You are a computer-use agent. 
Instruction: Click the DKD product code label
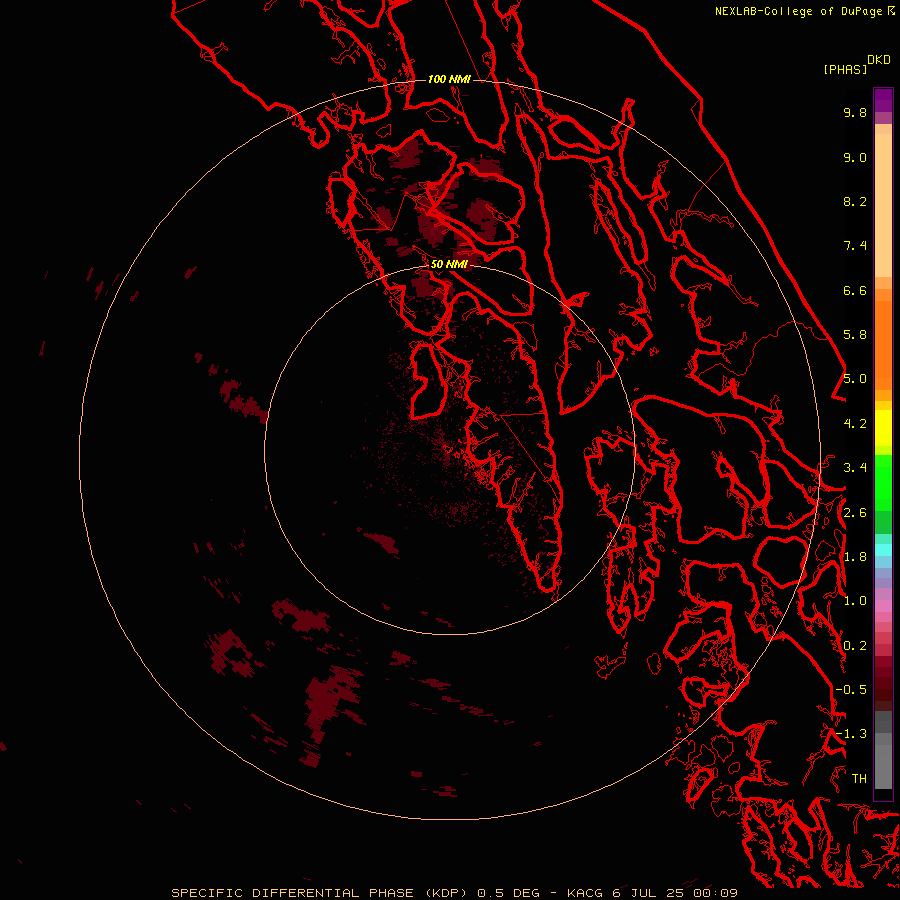(x=879, y=60)
